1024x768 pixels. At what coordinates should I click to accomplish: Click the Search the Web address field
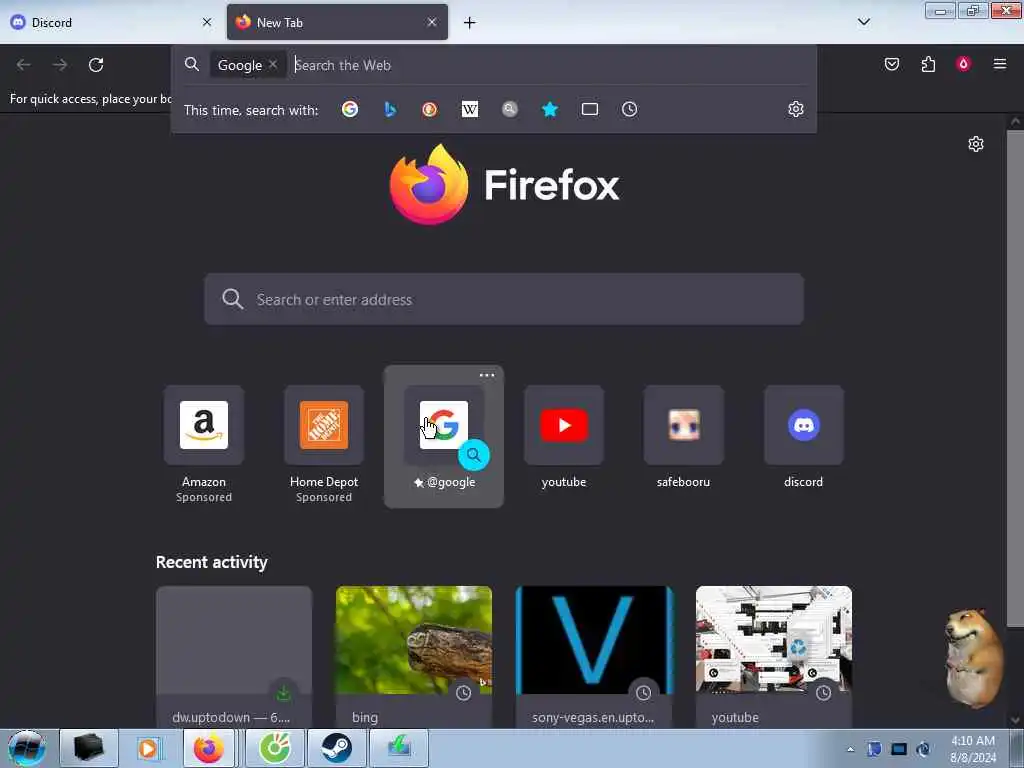549,65
